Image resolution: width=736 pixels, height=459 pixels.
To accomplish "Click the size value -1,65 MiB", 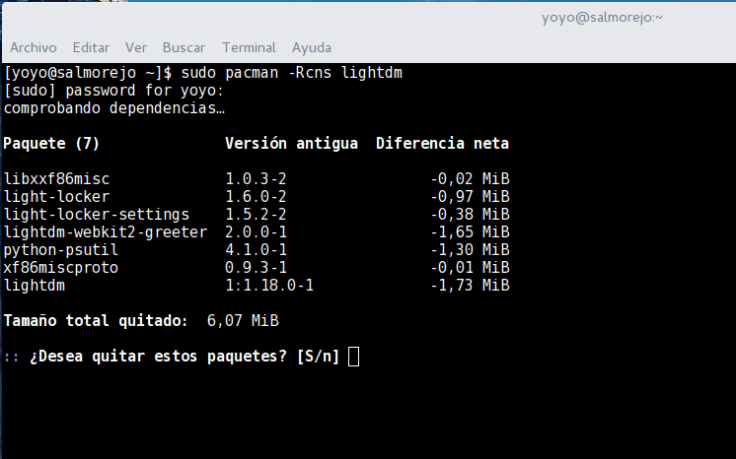I will (470, 232).
